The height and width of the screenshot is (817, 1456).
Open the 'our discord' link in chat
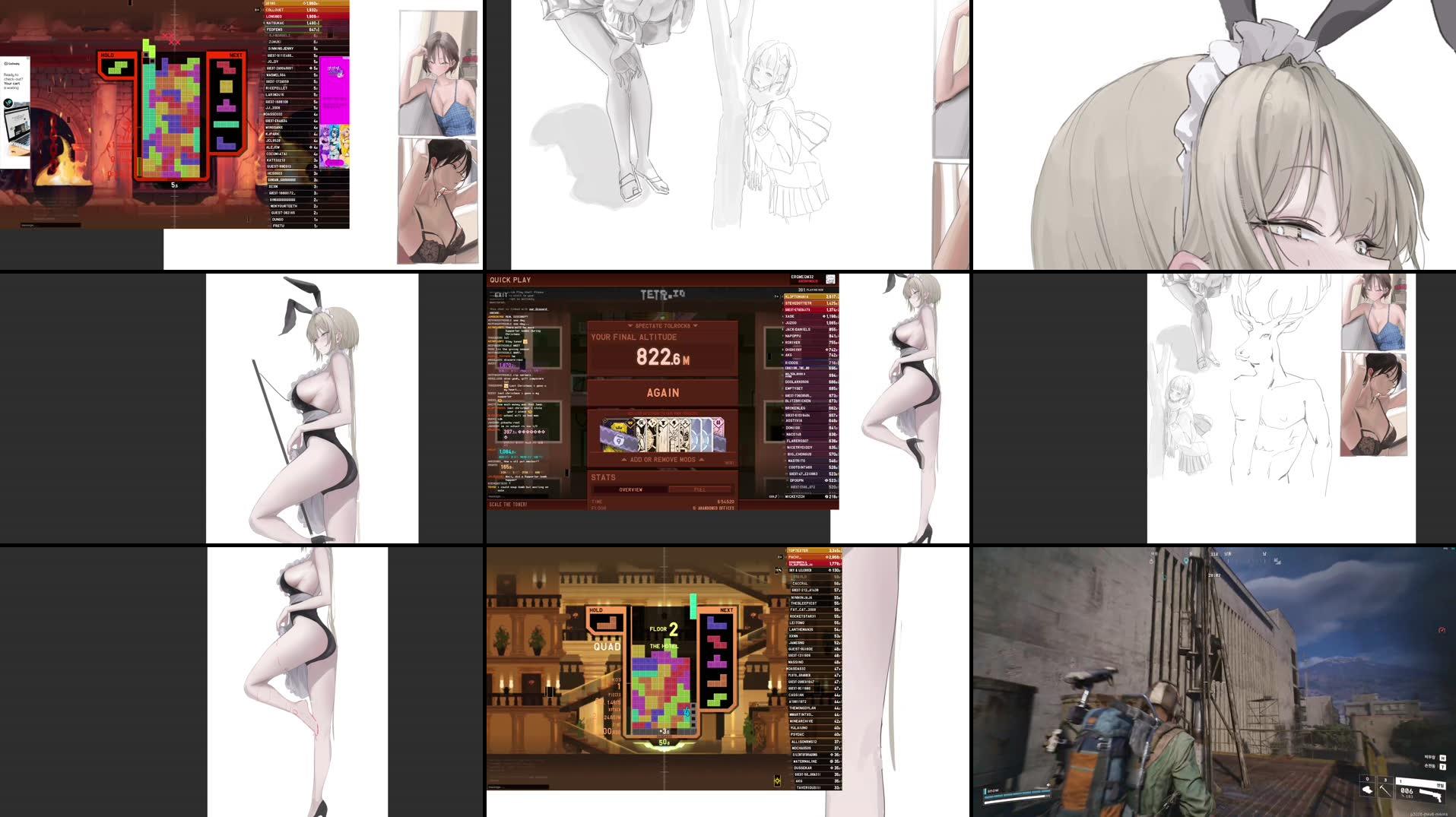(538, 309)
